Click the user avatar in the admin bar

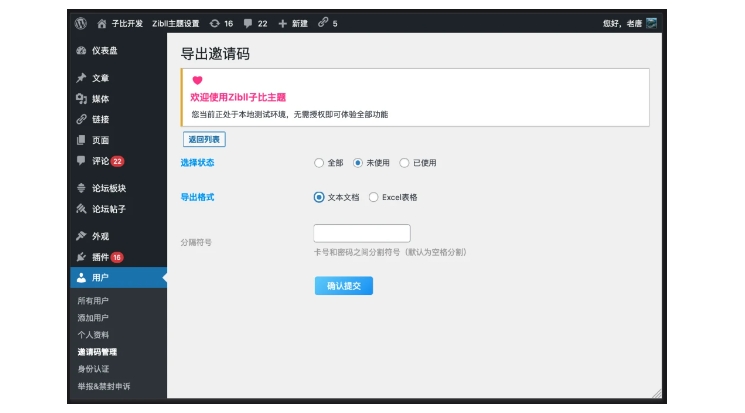[652, 23]
